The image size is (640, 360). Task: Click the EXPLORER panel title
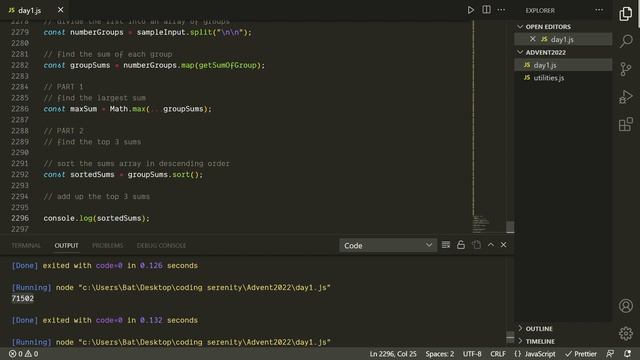click(540, 10)
